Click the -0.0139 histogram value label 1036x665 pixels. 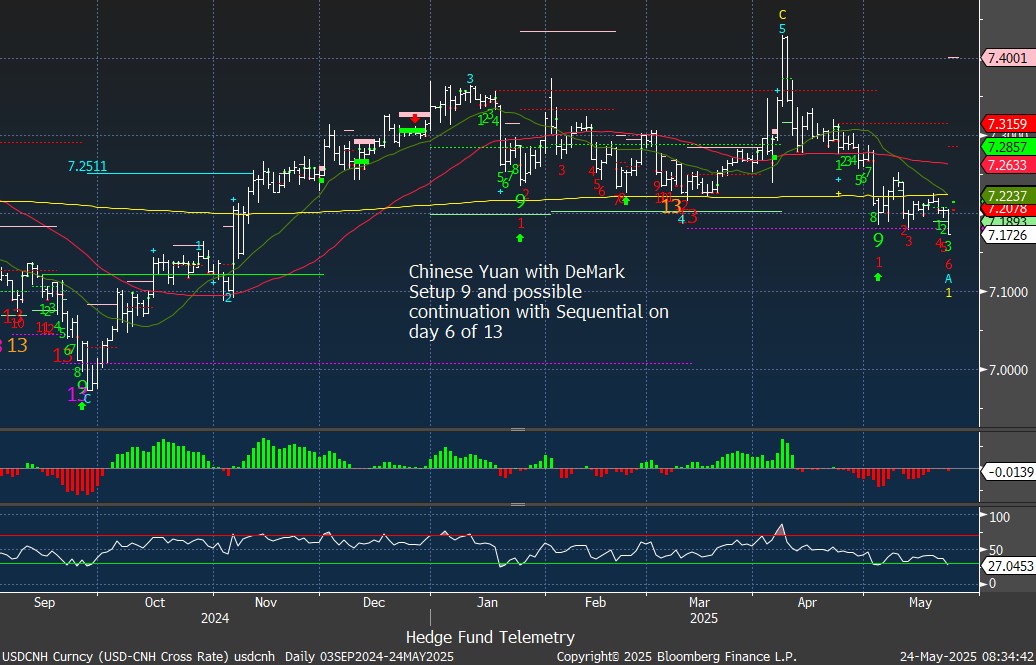click(1008, 472)
